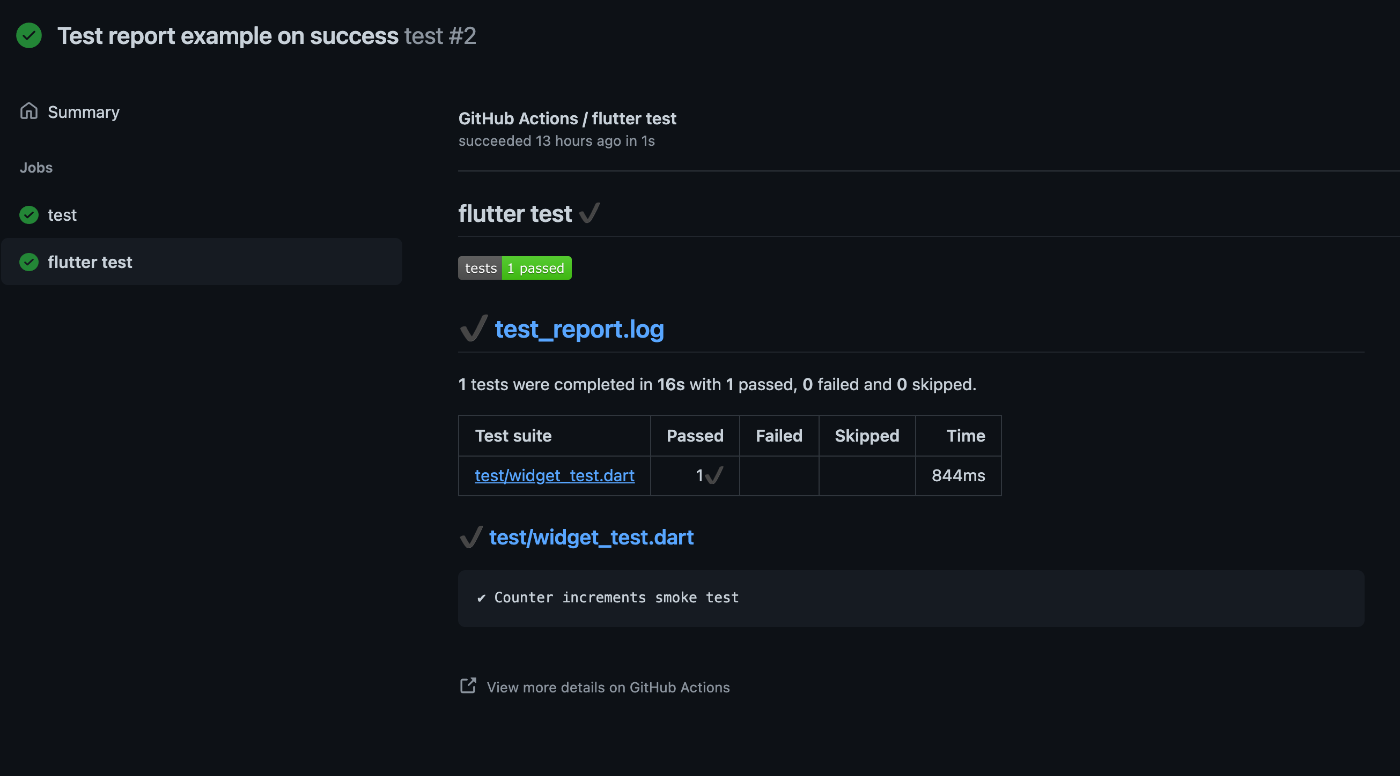The height and width of the screenshot is (776, 1400).
Task: Click the 'succeeded 13 hours ago in 1s' text
Action: tap(557, 141)
